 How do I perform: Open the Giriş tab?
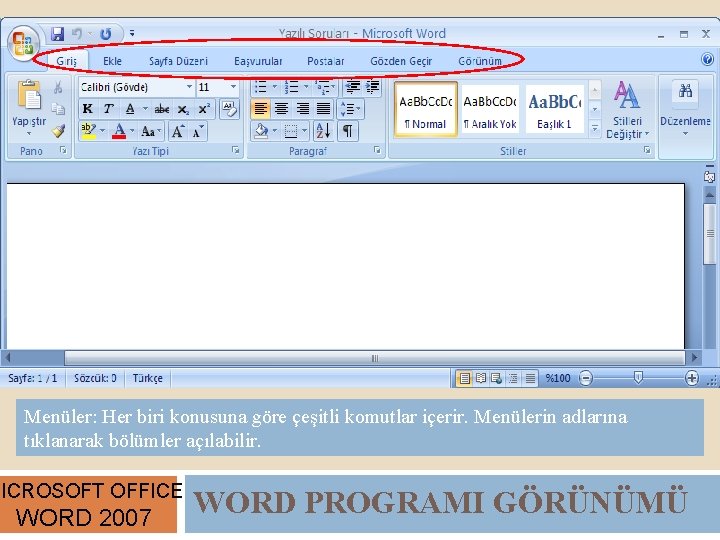(x=67, y=61)
